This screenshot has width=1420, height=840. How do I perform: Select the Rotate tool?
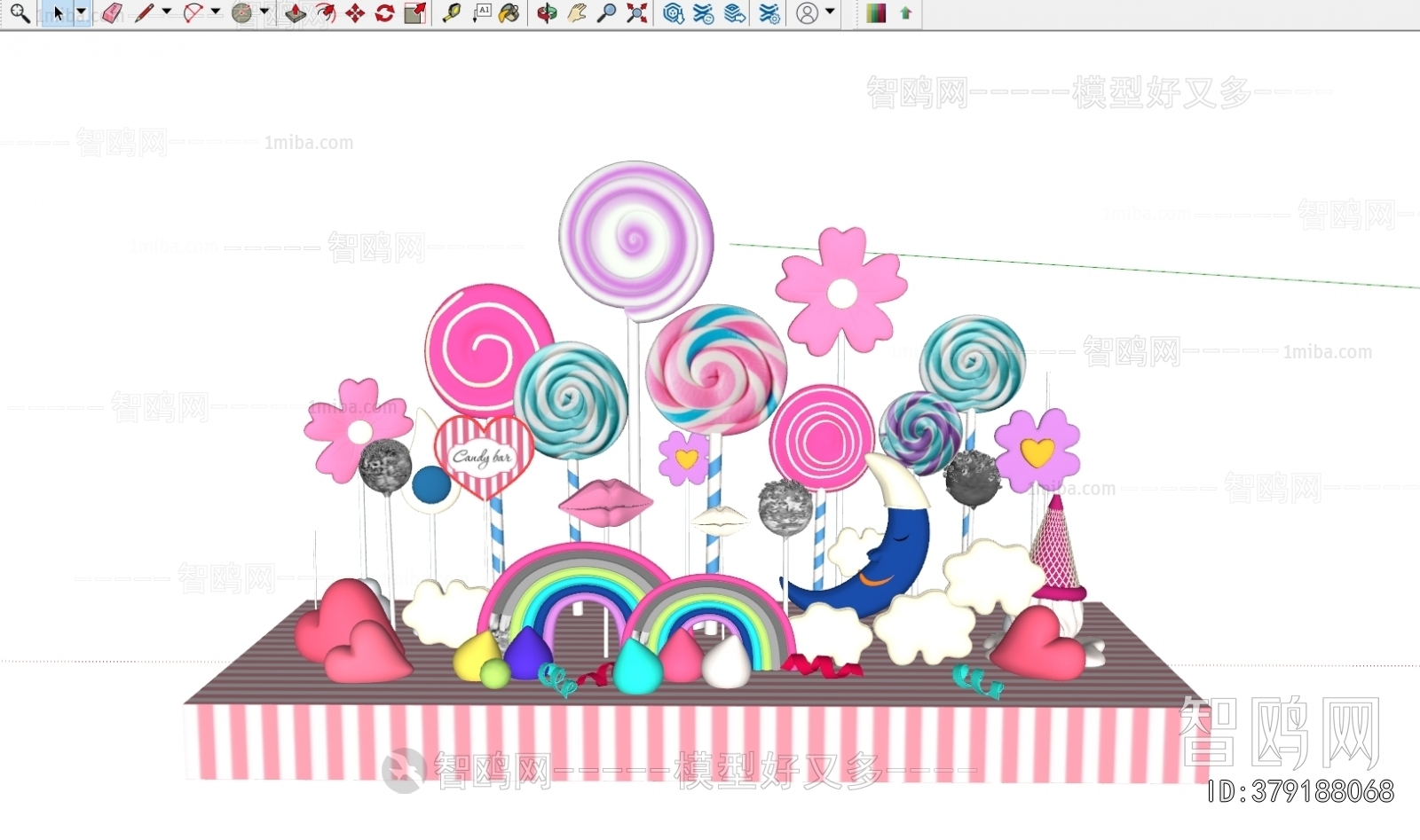click(384, 13)
